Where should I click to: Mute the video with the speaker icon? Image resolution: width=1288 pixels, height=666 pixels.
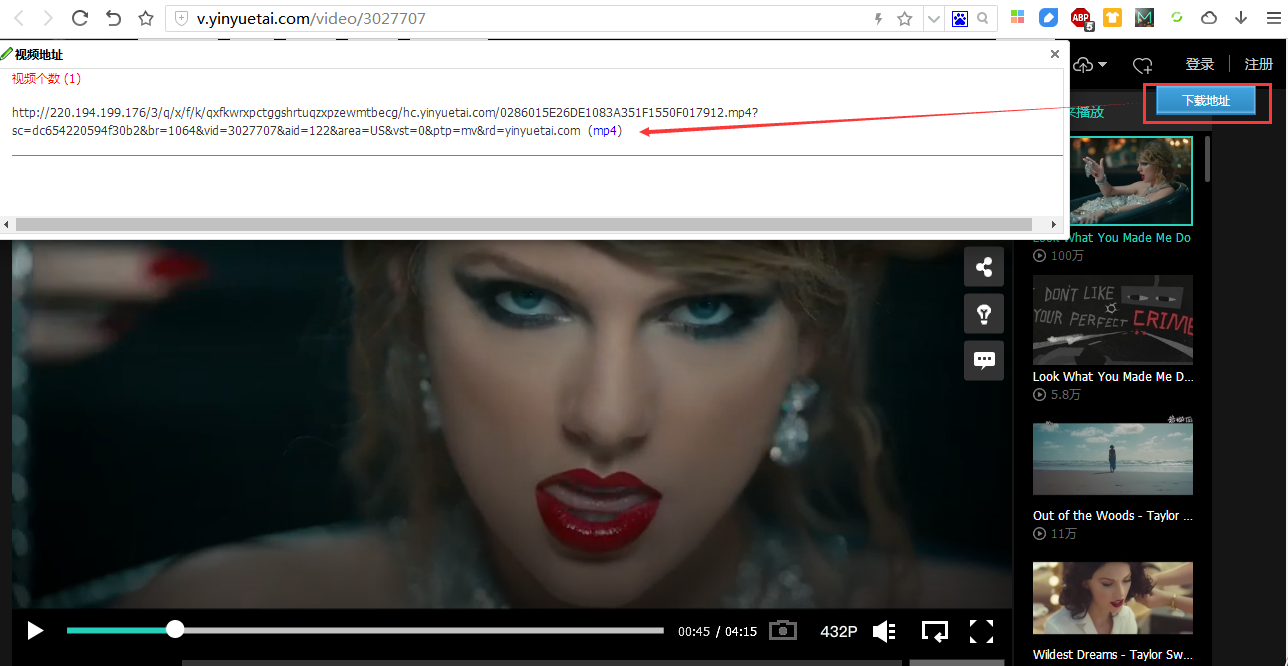[884, 631]
